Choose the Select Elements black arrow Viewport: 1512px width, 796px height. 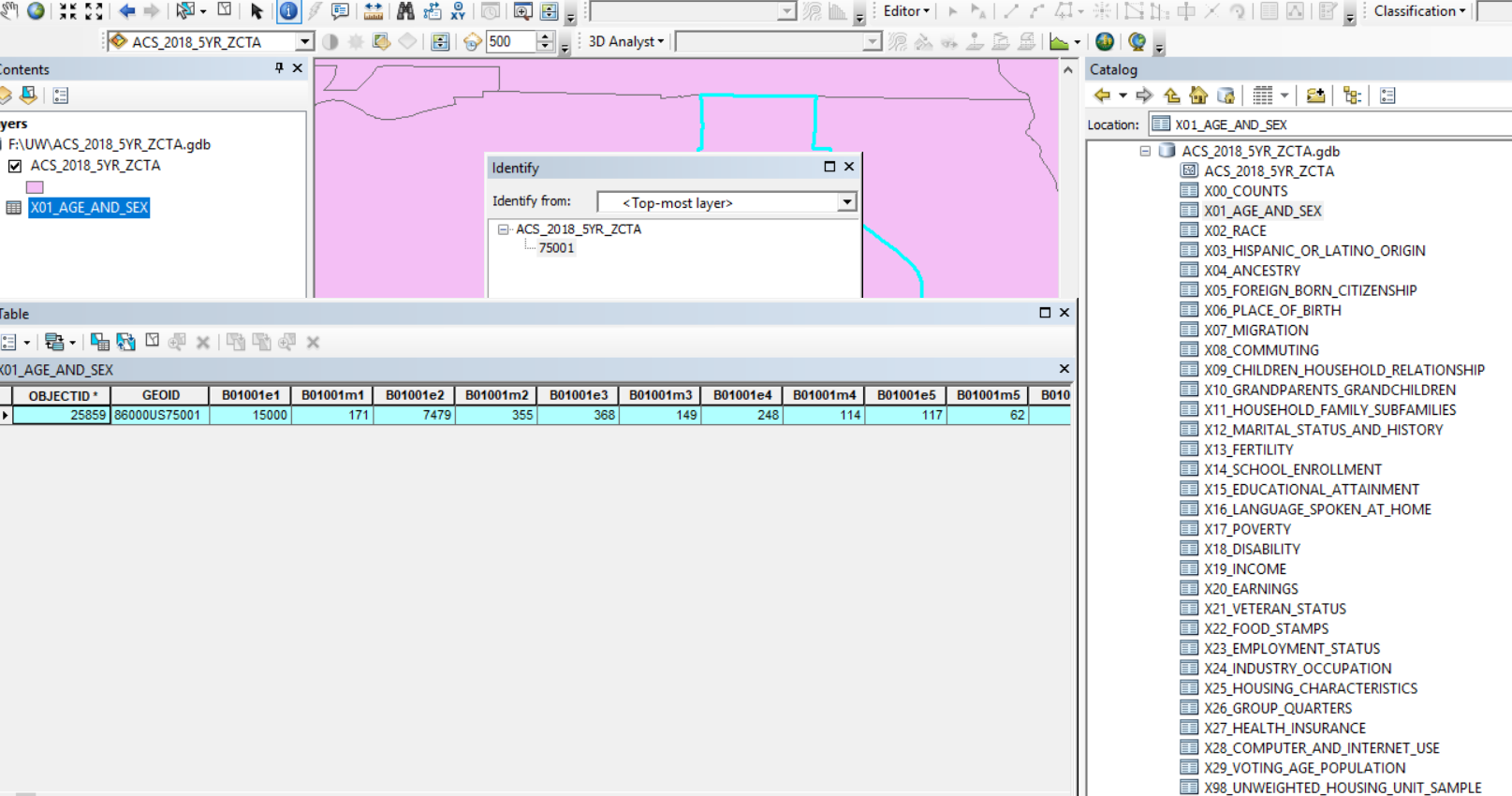point(257,11)
